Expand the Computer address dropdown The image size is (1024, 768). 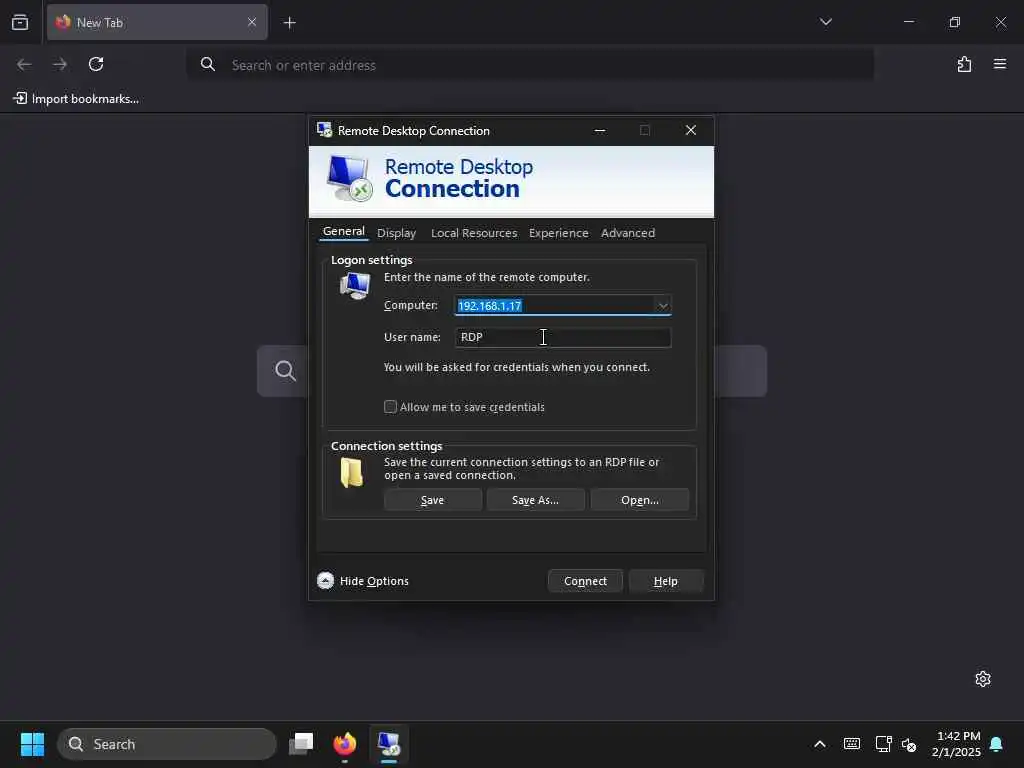pyautogui.click(x=662, y=306)
